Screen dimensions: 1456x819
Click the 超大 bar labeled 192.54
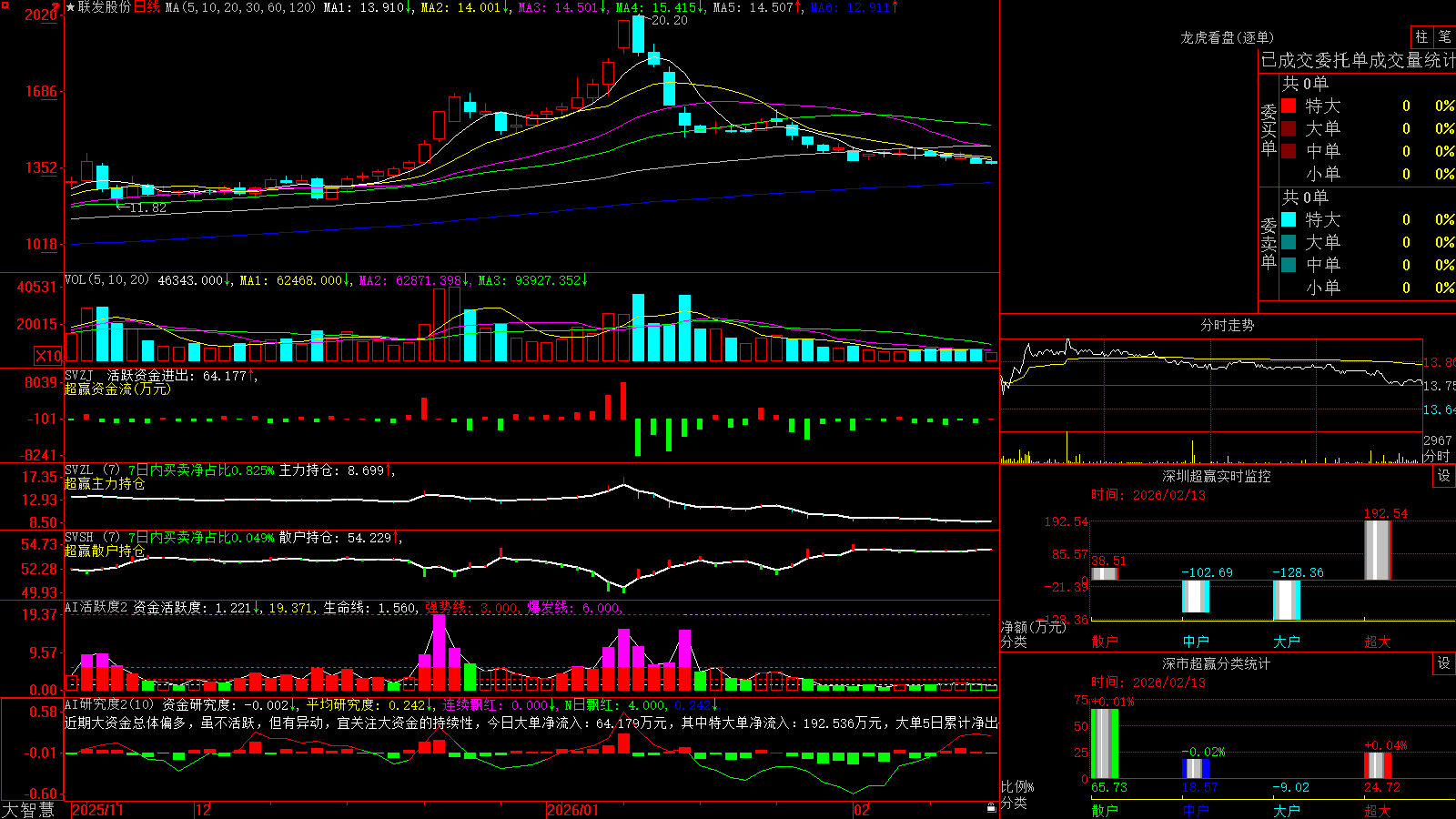[1378, 550]
